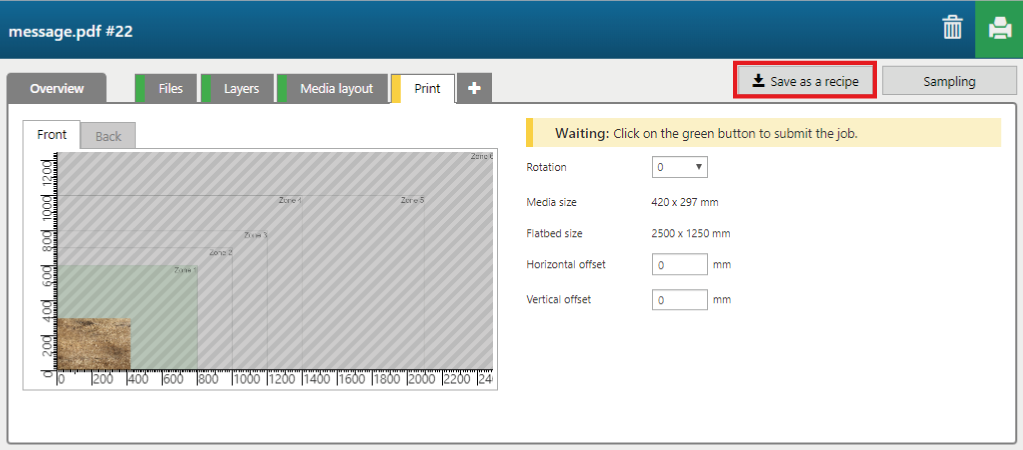Show the Front side preview

(52, 135)
